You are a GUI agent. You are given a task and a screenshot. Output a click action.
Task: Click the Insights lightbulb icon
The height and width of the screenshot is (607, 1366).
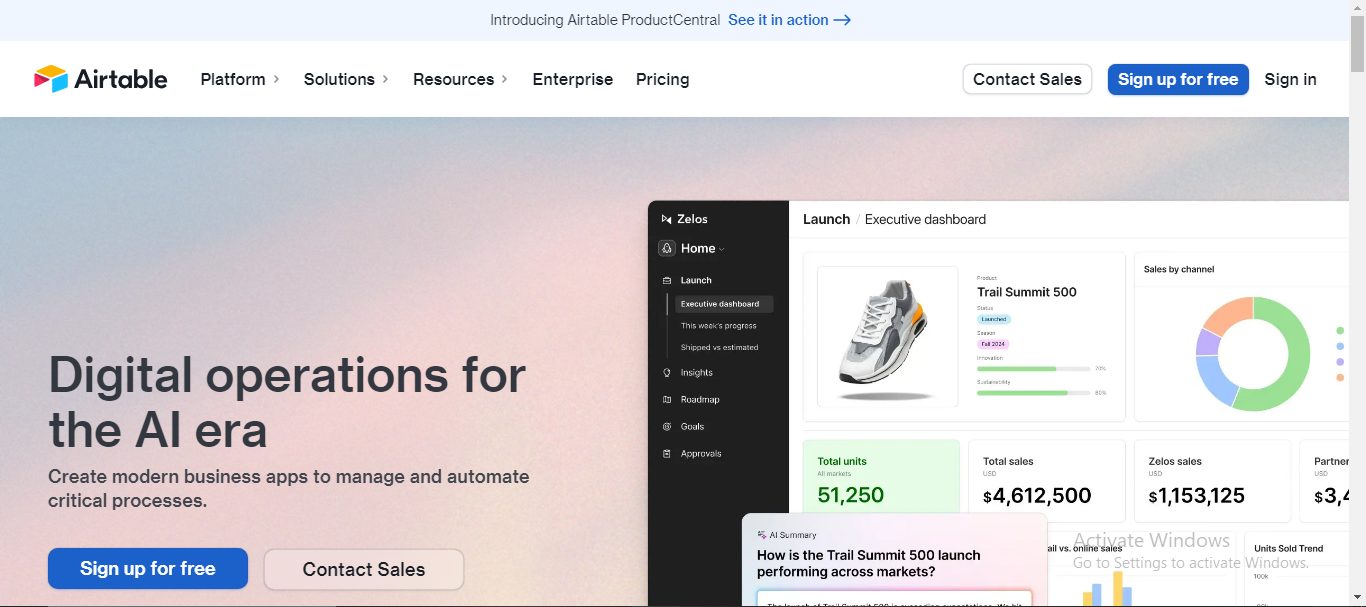[667, 372]
